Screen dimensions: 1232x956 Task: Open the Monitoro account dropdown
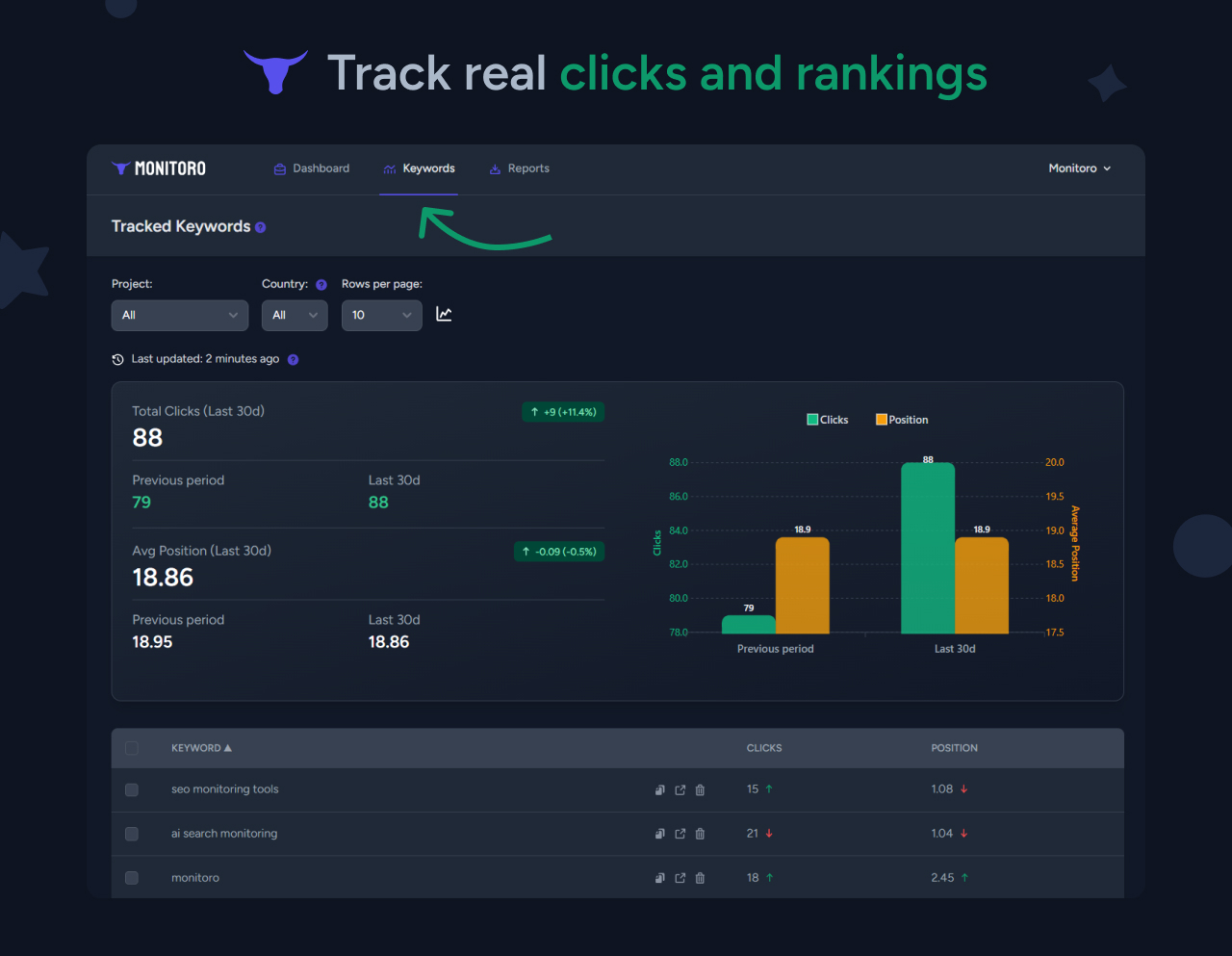[1079, 168]
